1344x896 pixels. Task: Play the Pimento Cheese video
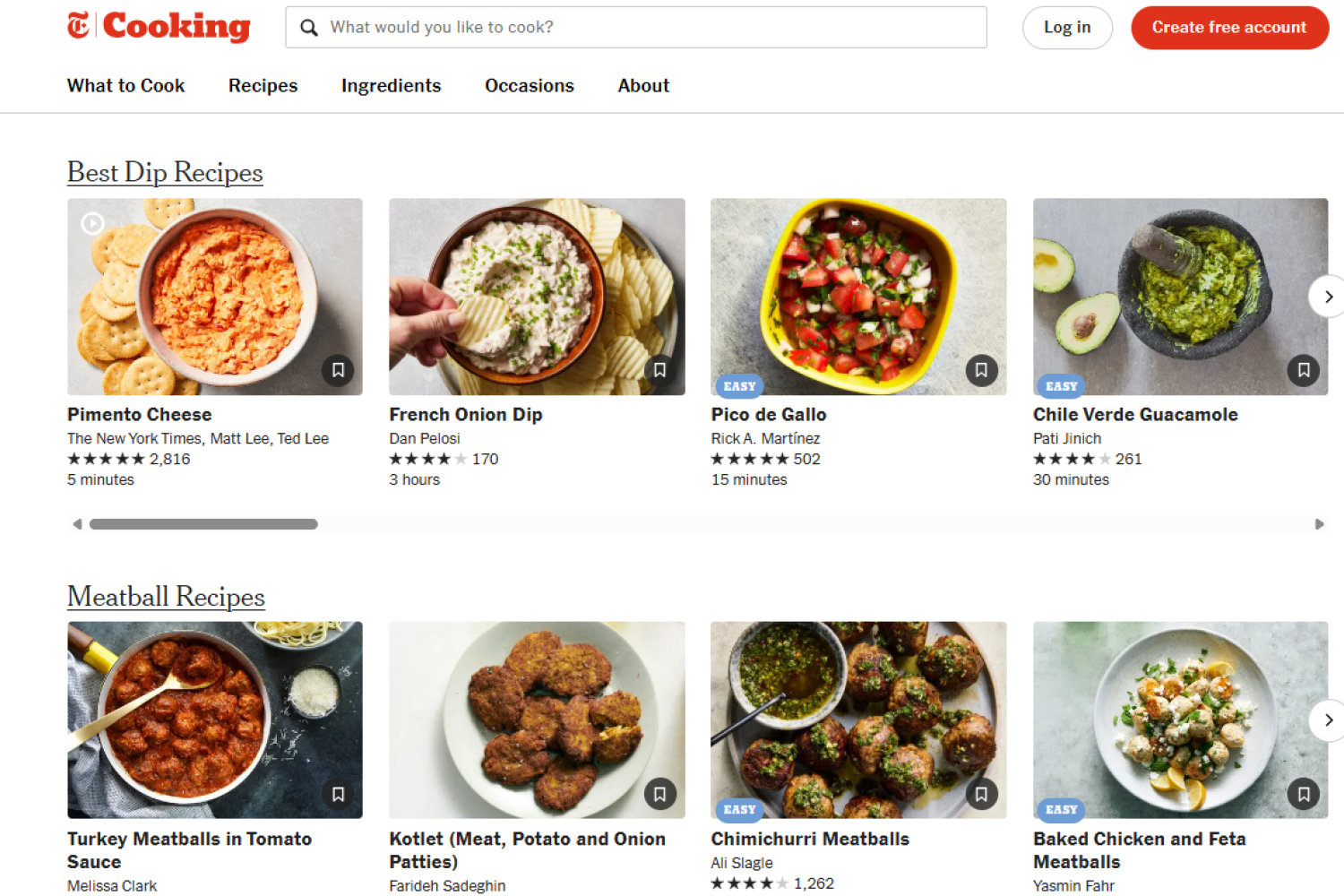92,222
